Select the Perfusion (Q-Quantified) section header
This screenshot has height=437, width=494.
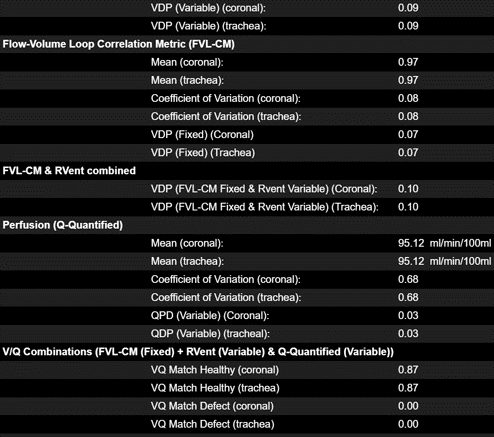point(63,225)
